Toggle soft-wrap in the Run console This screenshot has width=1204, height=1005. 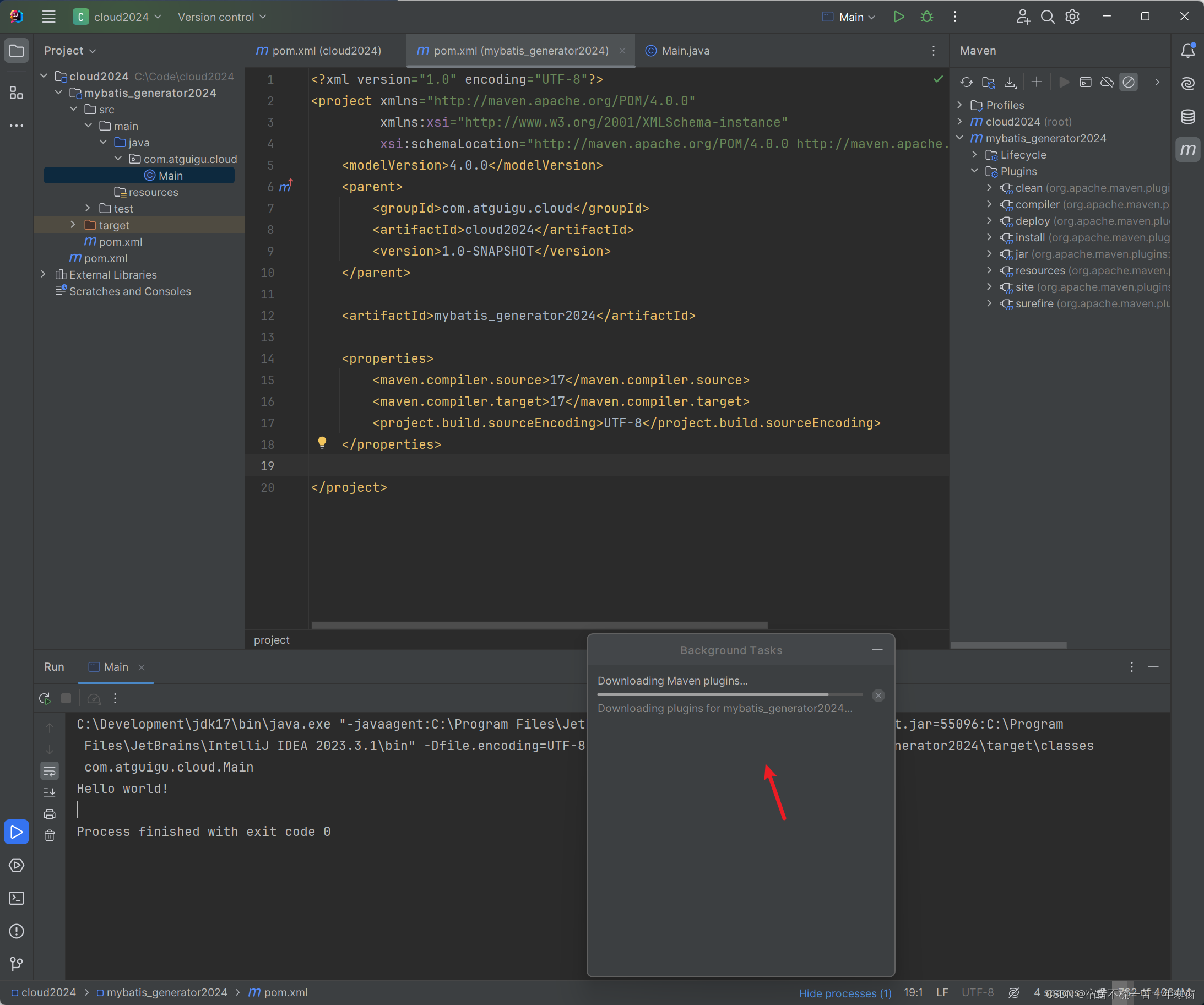50,770
